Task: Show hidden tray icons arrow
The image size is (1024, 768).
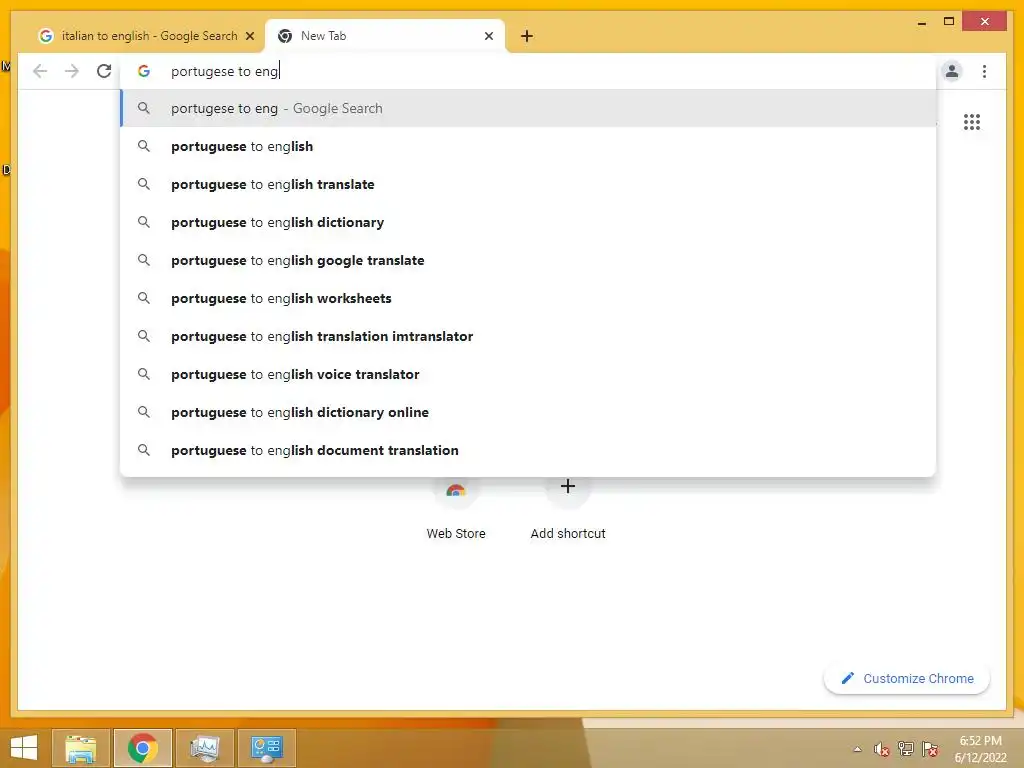Action: click(x=857, y=749)
